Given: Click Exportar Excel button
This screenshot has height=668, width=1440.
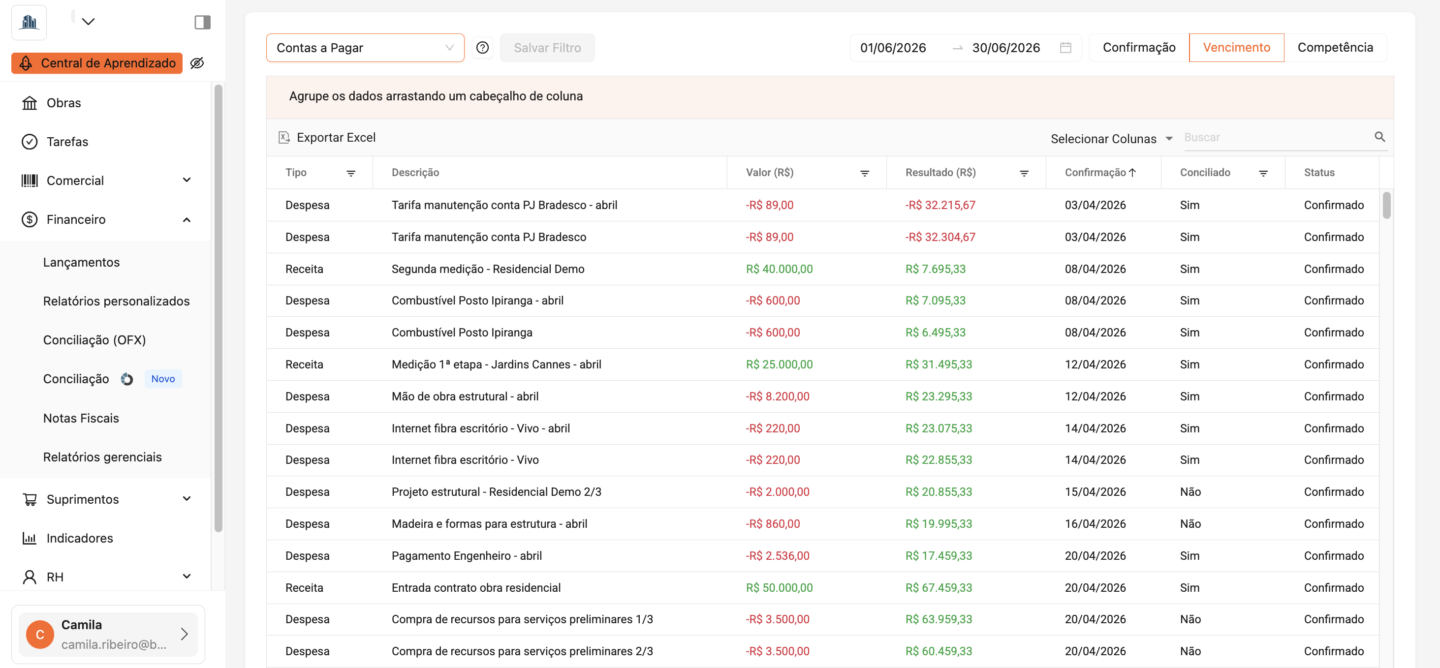Looking at the screenshot, I should pyautogui.click(x=327, y=138).
